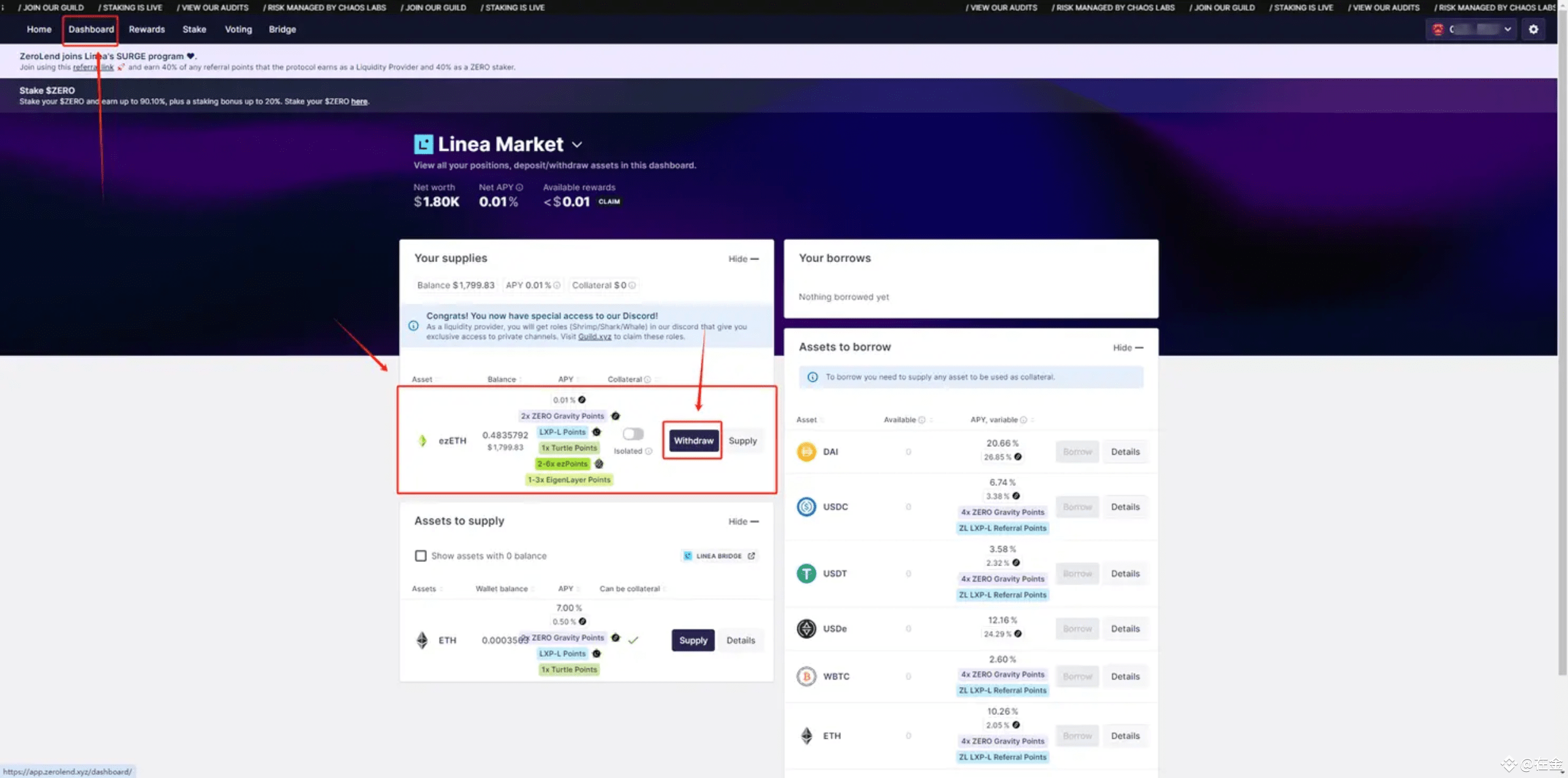
Task: Click the USDC coin icon
Action: [806, 507]
